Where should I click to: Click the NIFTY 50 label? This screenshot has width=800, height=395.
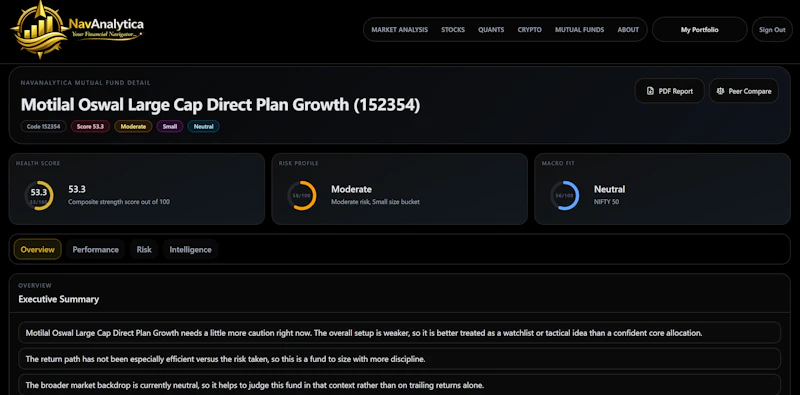pyautogui.click(x=606, y=202)
